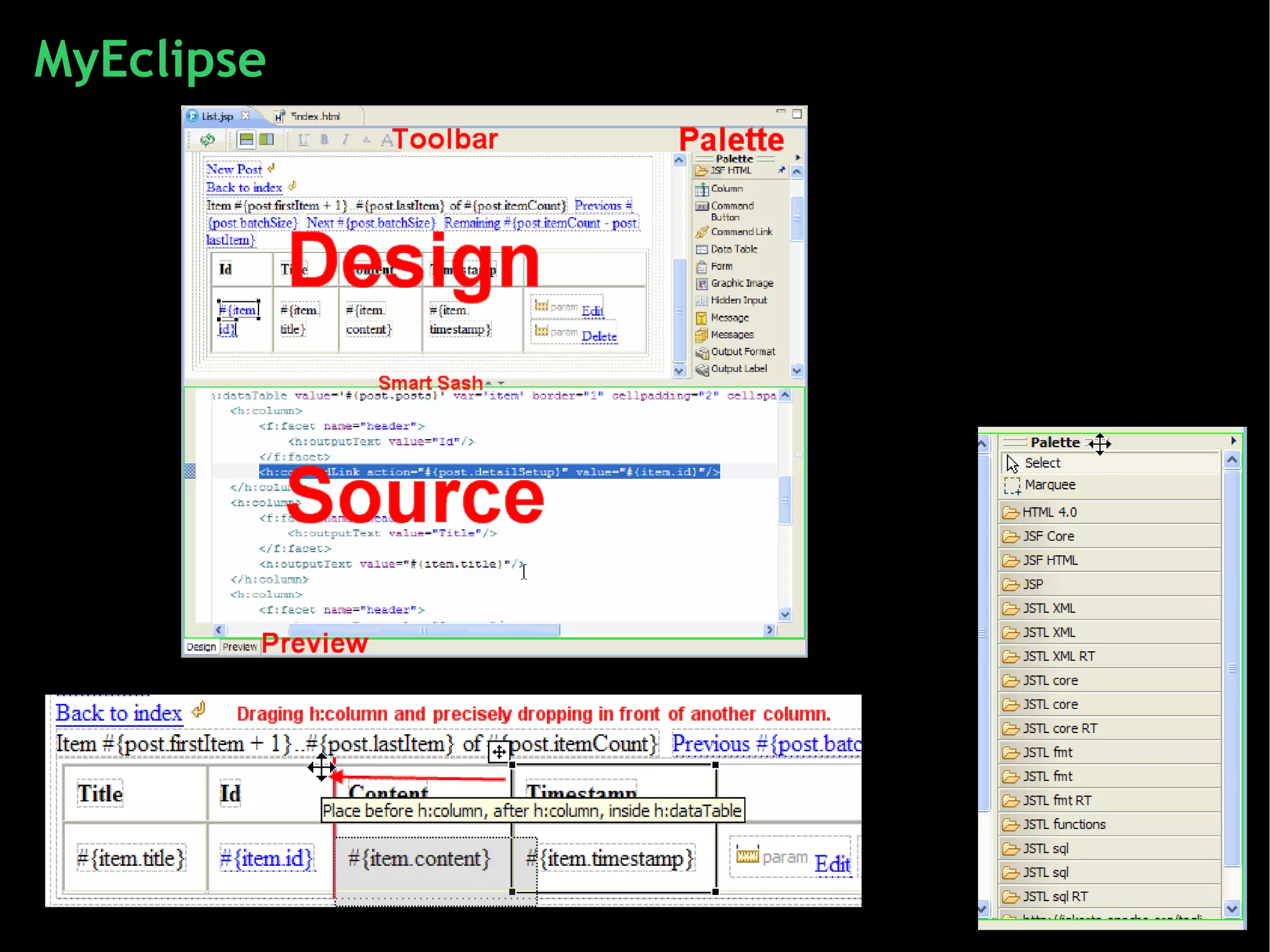Viewport: 1270px width, 952px height.
Task: Click the decrease font size icon
Action: [366, 140]
